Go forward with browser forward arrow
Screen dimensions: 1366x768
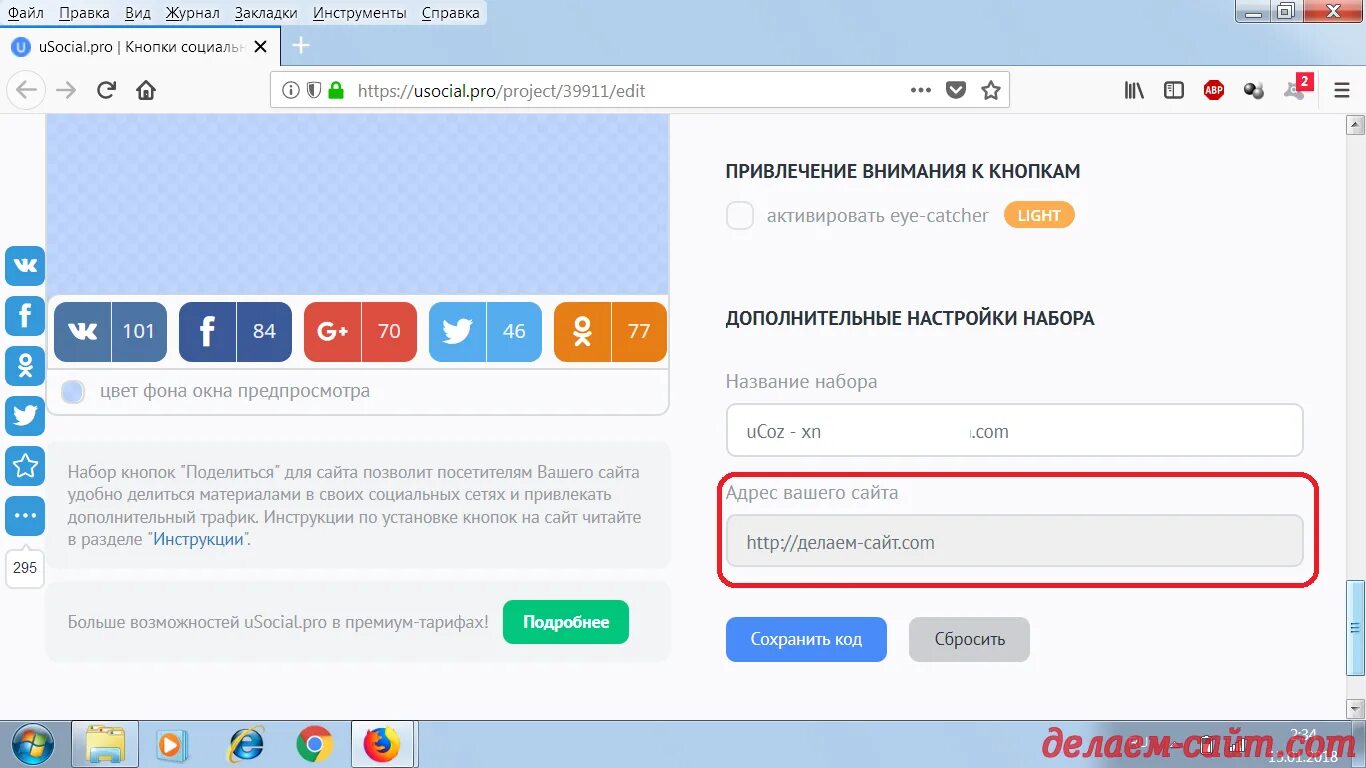click(x=66, y=90)
